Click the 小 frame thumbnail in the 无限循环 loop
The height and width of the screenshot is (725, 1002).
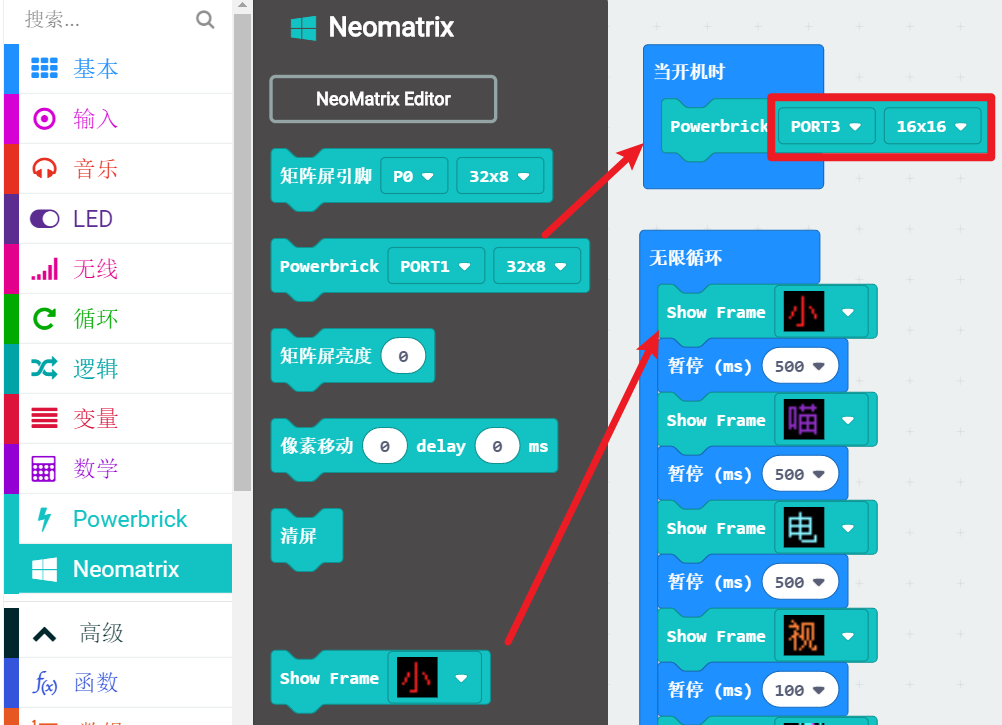tap(804, 312)
